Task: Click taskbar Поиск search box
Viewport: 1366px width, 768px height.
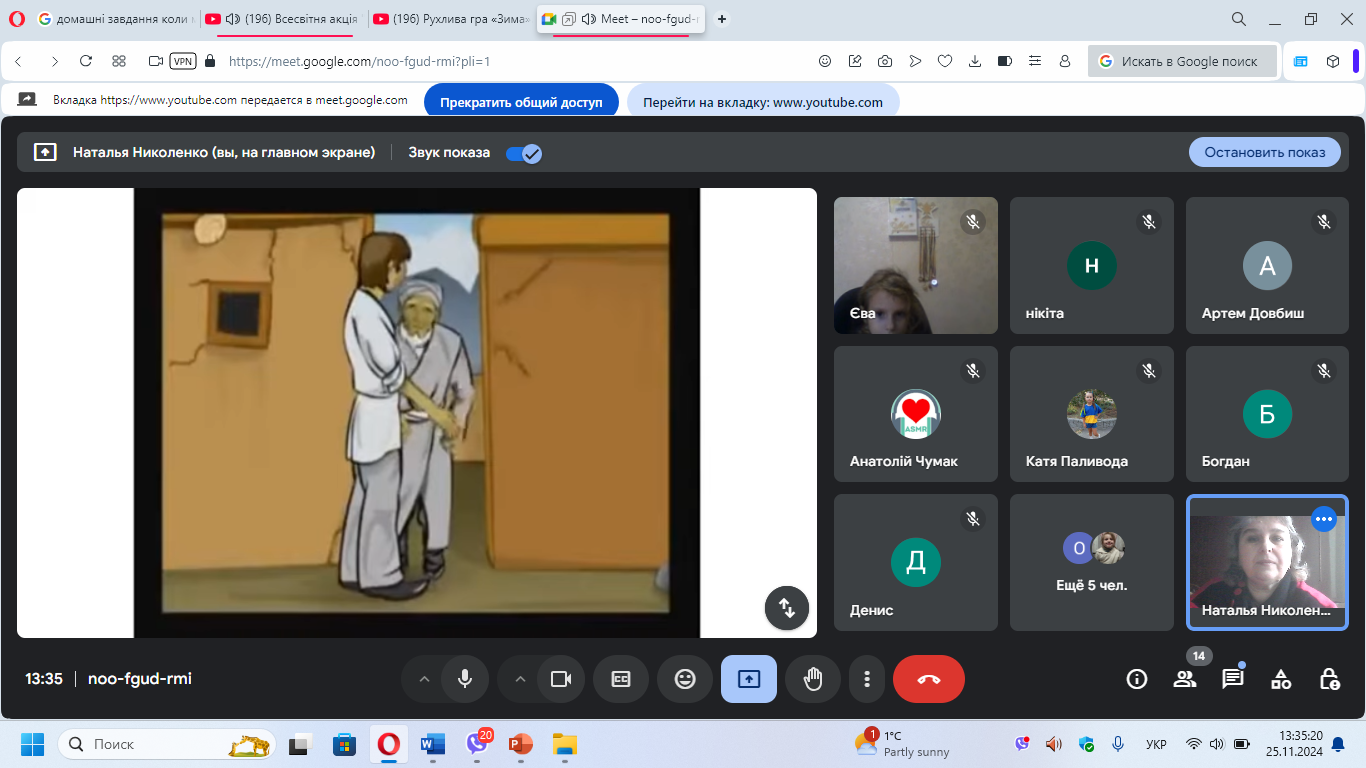Action: 167,744
